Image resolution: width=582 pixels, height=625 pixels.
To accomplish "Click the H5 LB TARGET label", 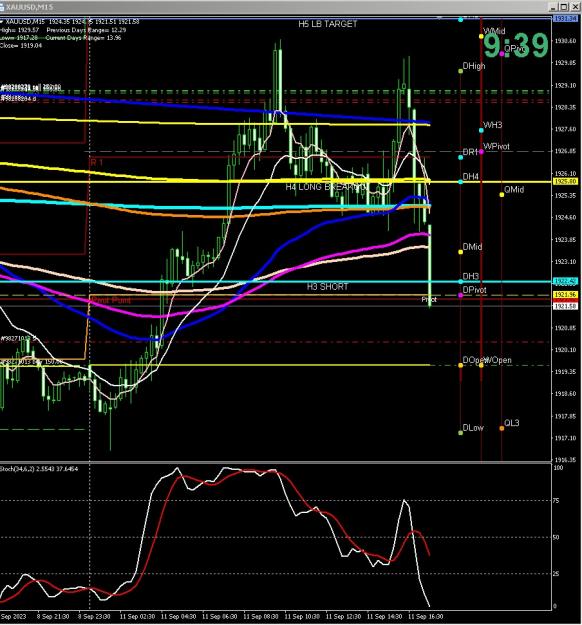I will pos(328,24).
